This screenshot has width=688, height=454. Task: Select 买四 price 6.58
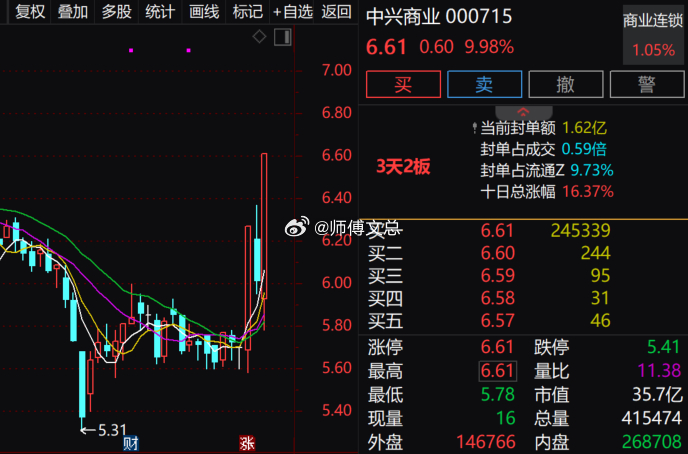(x=498, y=298)
